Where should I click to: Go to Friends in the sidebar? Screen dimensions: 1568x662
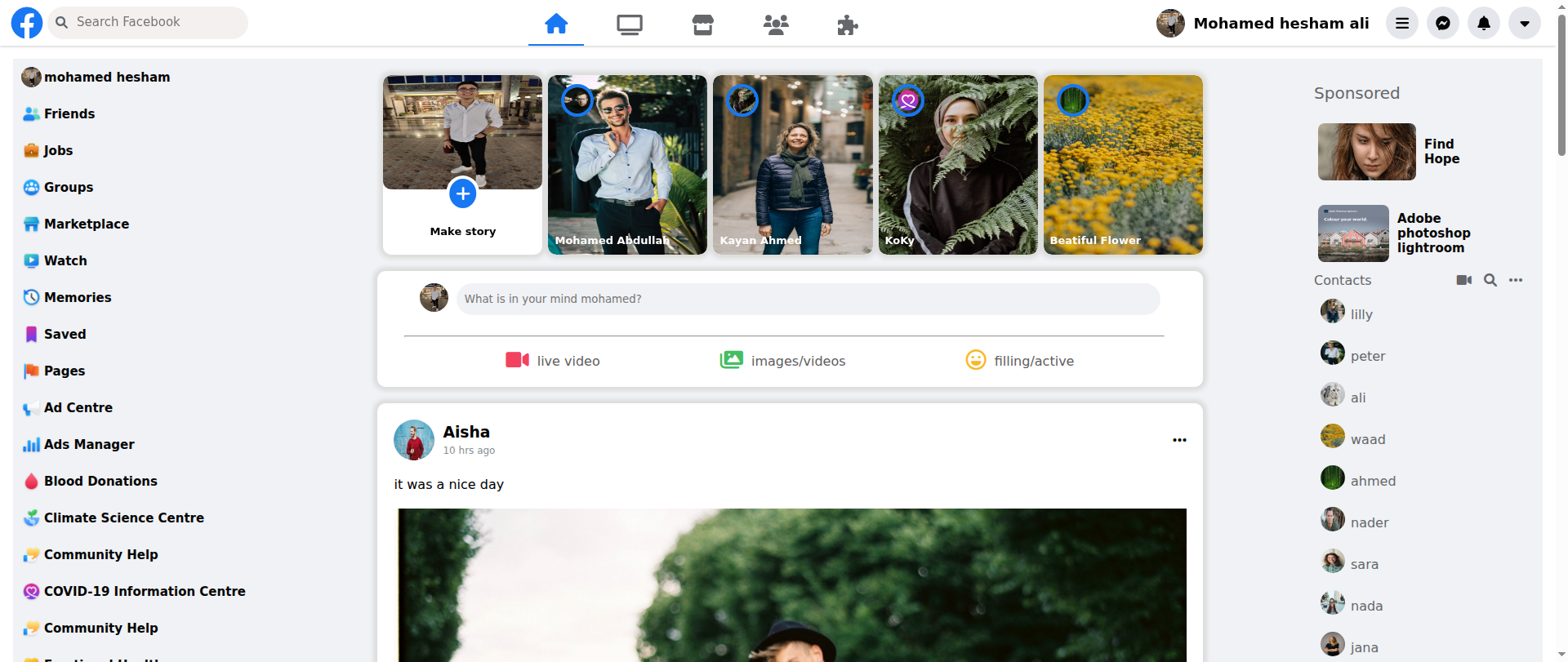(59, 113)
